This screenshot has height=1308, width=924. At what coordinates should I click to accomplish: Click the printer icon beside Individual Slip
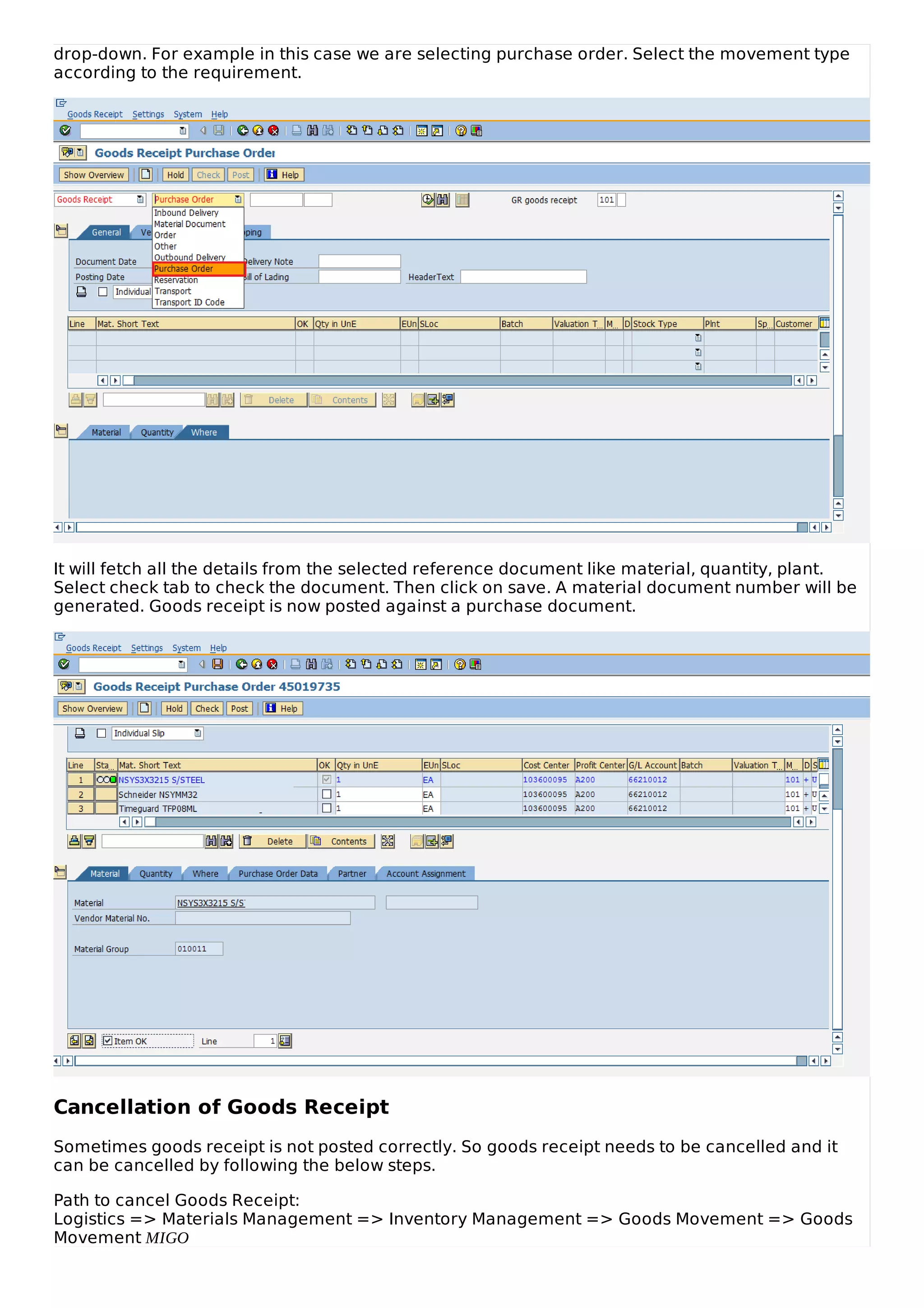click(80, 733)
